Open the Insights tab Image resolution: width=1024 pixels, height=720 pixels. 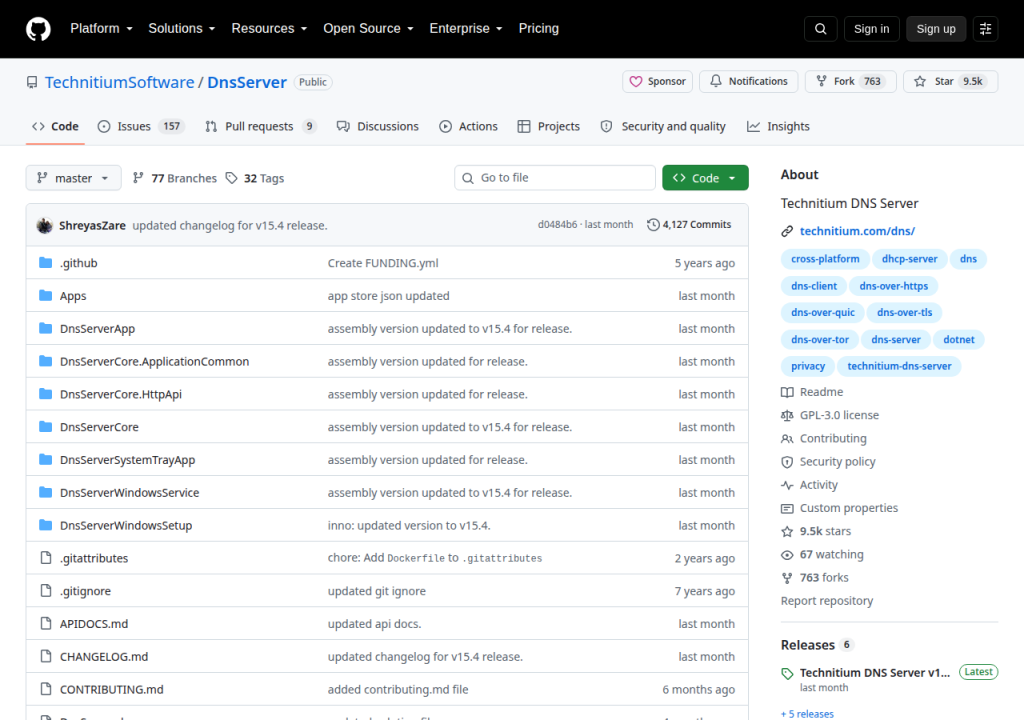[x=778, y=126]
